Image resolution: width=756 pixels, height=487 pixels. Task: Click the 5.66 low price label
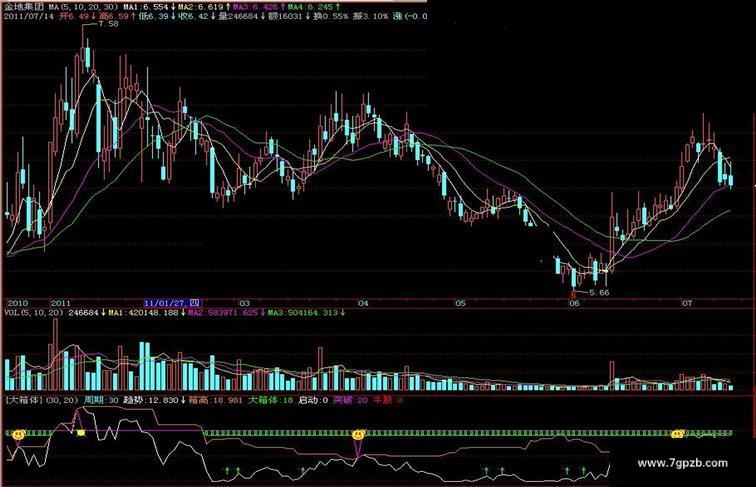click(599, 293)
